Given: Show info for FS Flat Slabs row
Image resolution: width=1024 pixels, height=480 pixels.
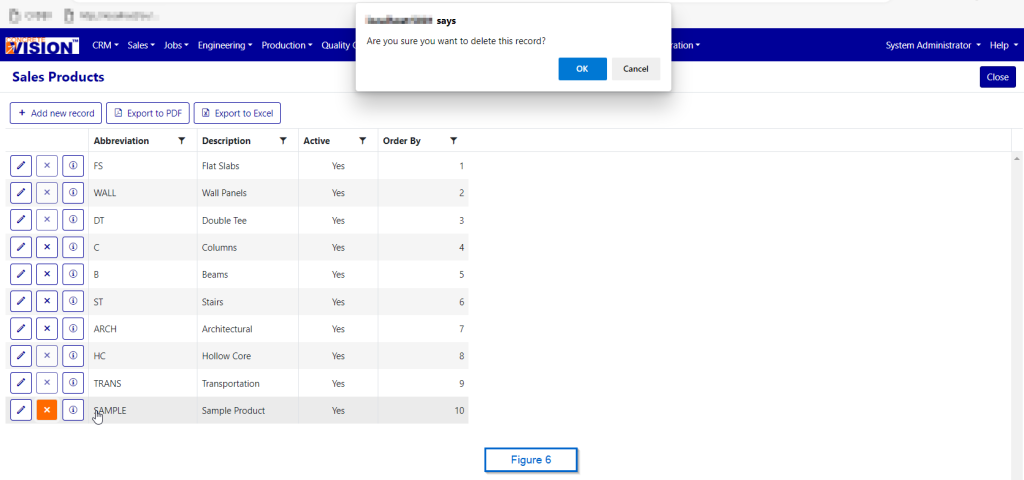Looking at the screenshot, I should coord(73,166).
